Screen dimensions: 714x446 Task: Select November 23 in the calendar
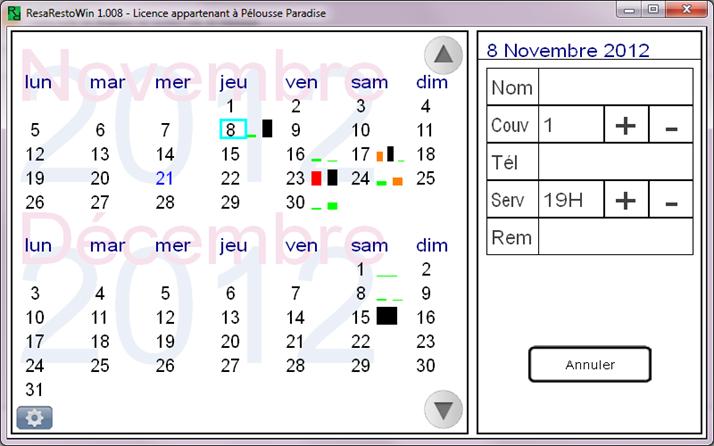pos(296,178)
